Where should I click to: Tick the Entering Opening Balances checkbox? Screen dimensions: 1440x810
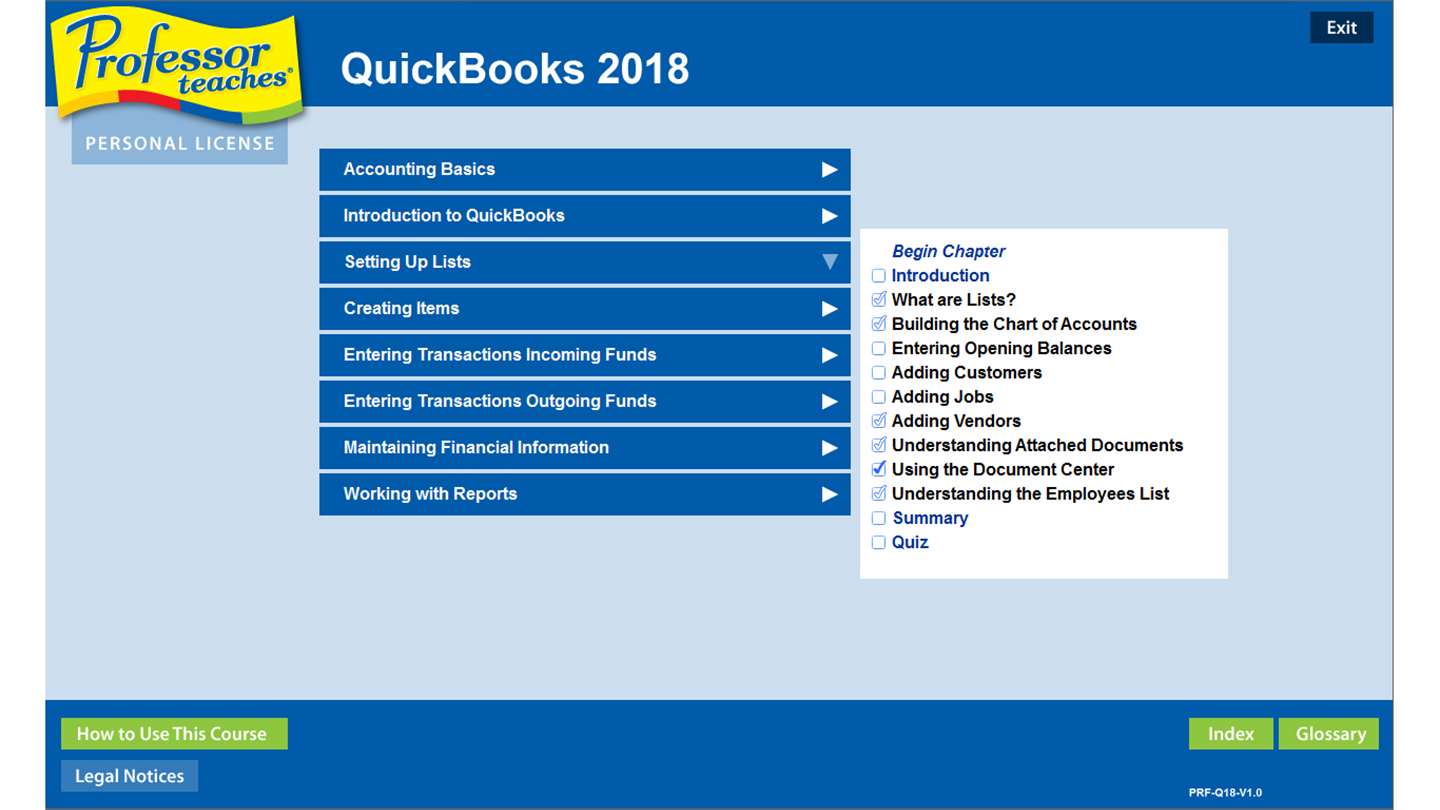pyautogui.click(x=879, y=349)
